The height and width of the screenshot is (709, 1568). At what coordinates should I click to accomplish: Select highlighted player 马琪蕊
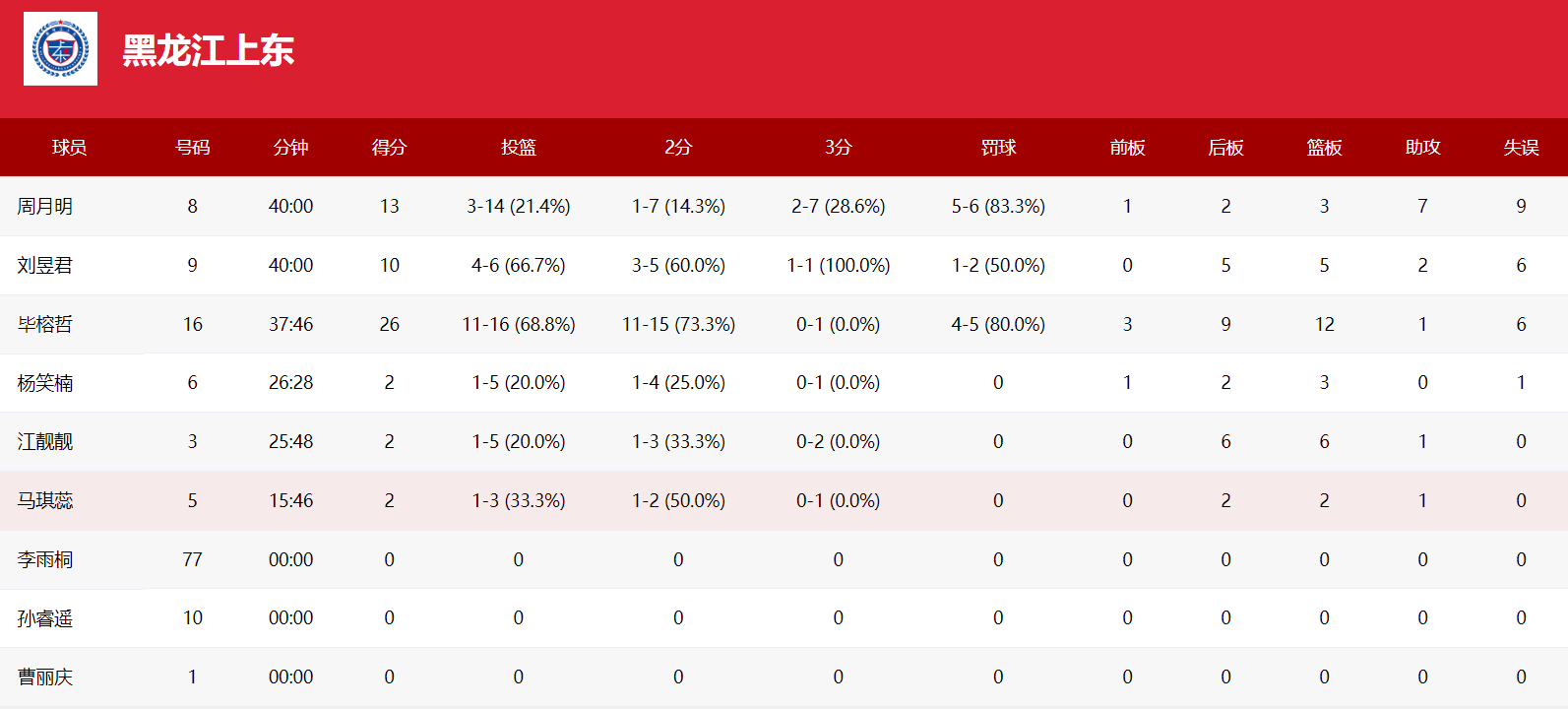click(x=45, y=501)
